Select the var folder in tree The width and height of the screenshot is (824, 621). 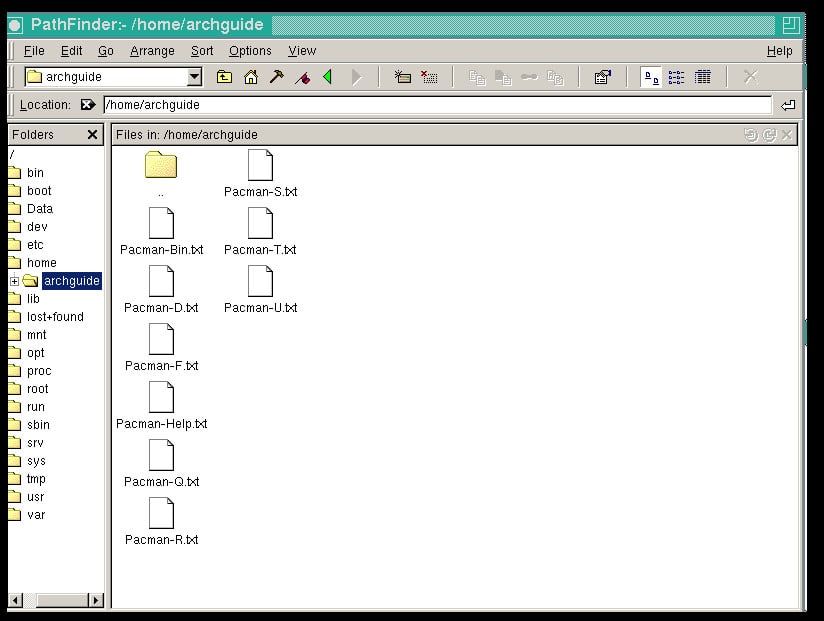(x=27, y=515)
